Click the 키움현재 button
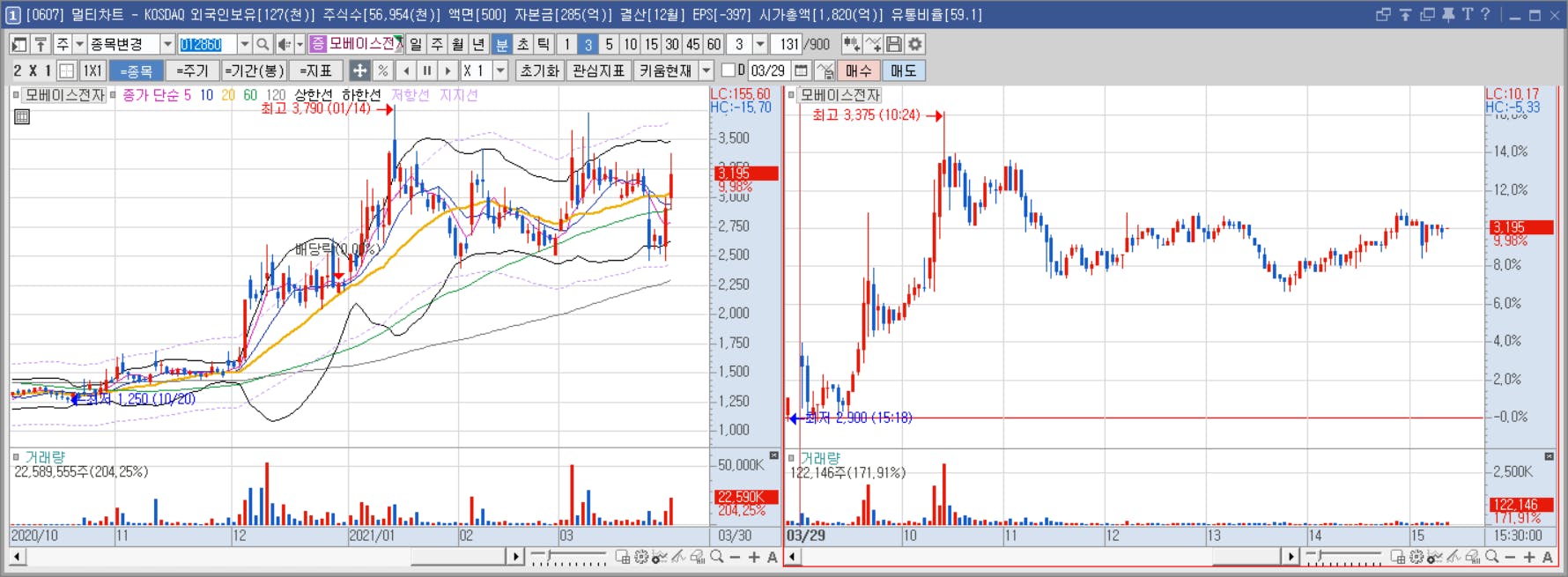Image resolution: width=1568 pixels, height=577 pixels. tap(666, 70)
